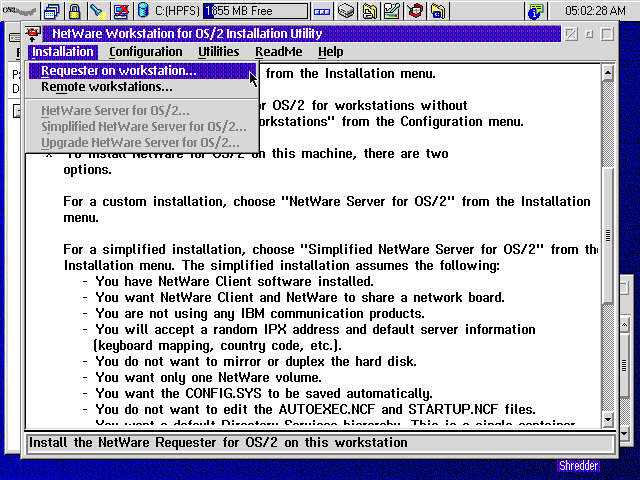Open the Installation menu
Screen dimensions: 640x480
(x=63, y=52)
